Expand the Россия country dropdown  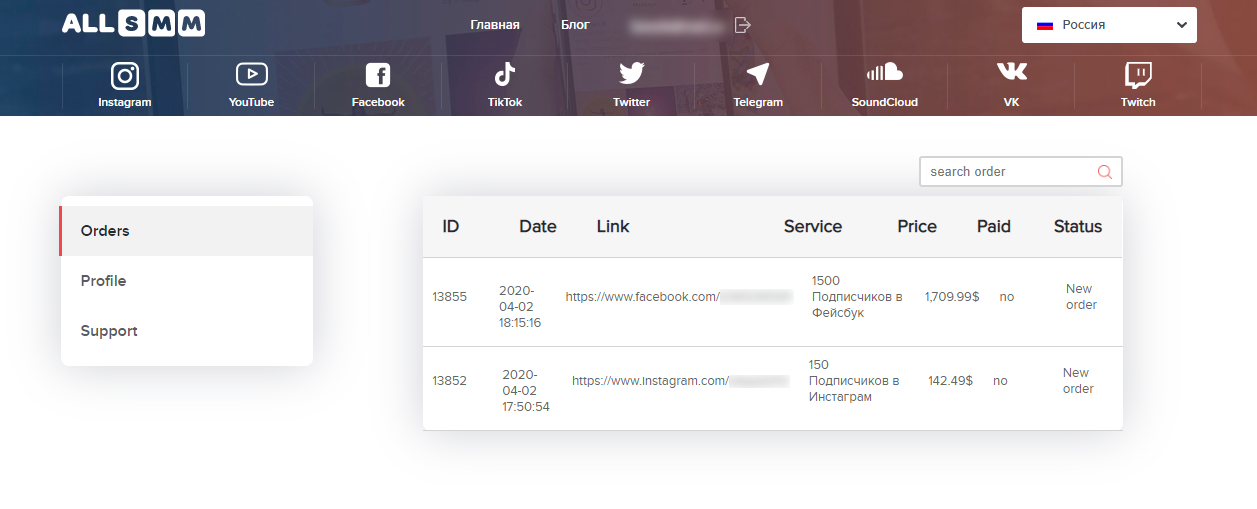pyautogui.click(x=1109, y=25)
